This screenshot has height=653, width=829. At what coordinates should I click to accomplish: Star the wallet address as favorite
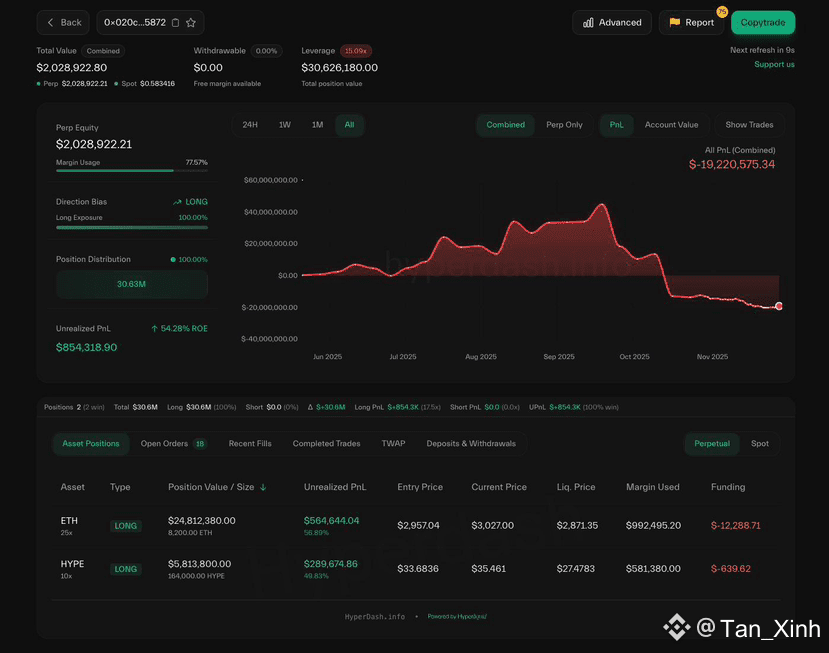point(191,23)
